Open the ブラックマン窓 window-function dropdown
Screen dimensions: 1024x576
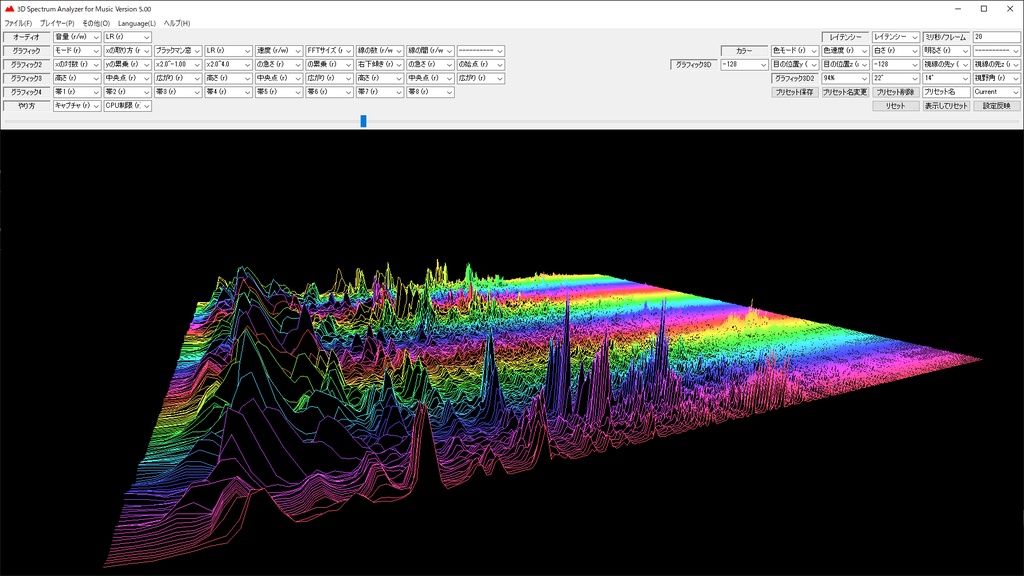(x=177, y=50)
